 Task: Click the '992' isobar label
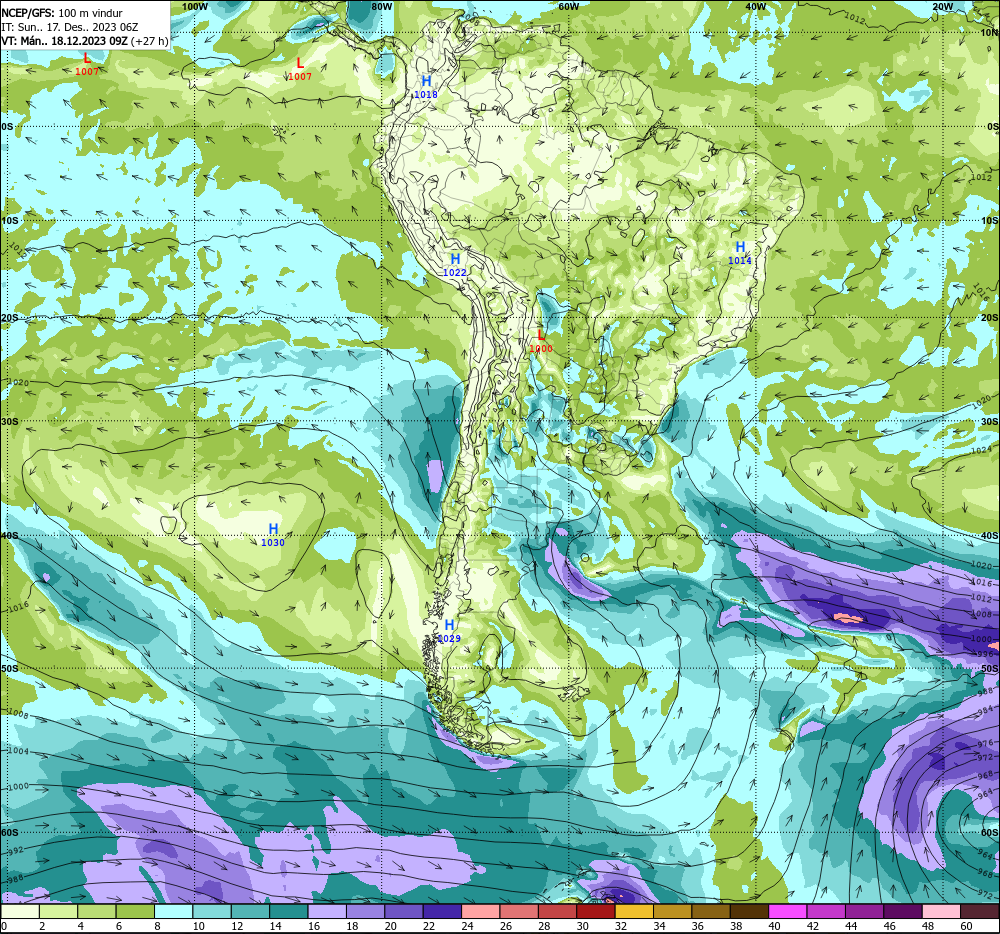coord(15,850)
